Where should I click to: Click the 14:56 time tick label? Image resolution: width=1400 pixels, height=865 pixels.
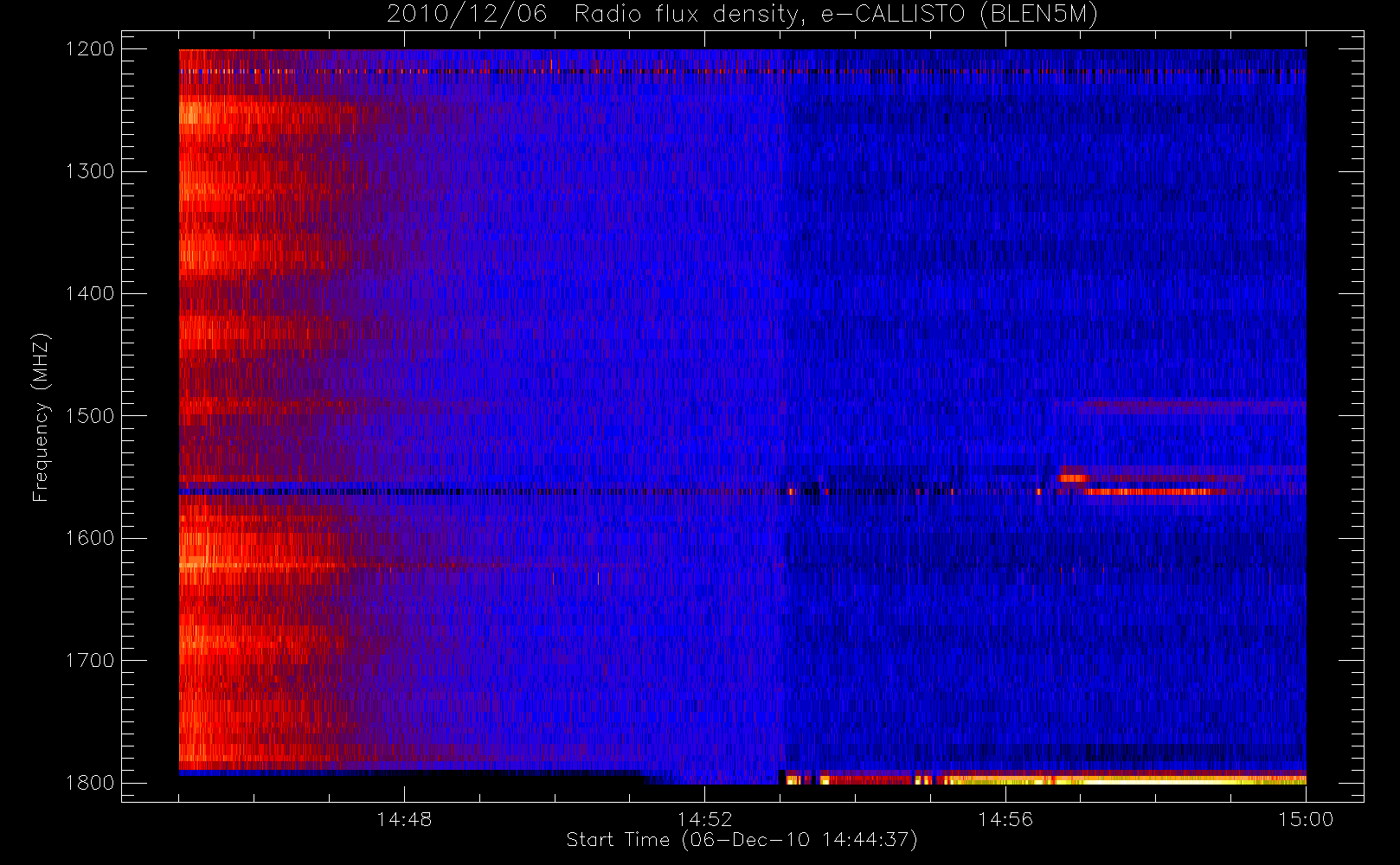coord(1005,819)
